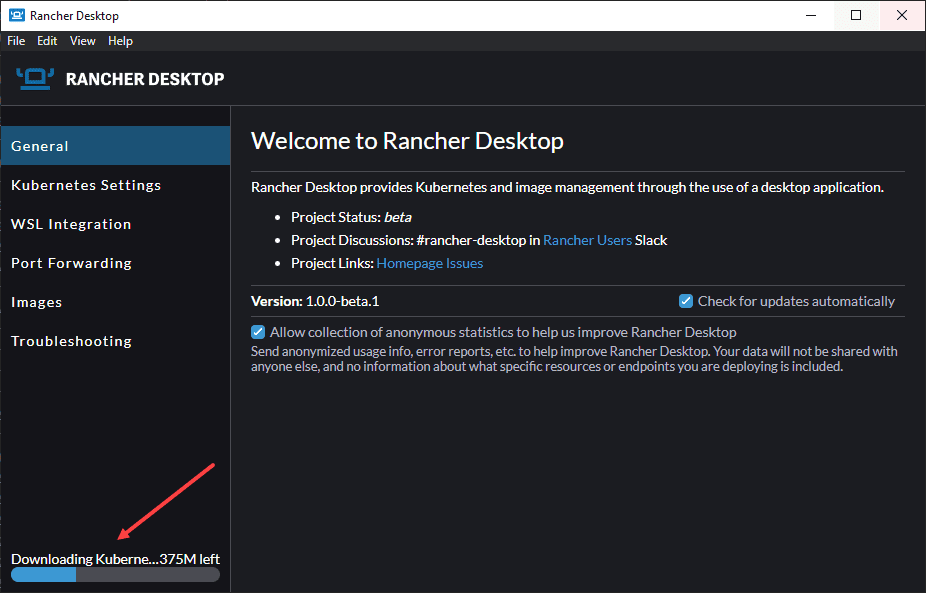926x593 pixels.
Task: Close the Rancher Desktop window
Action: click(x=902, y=15)
